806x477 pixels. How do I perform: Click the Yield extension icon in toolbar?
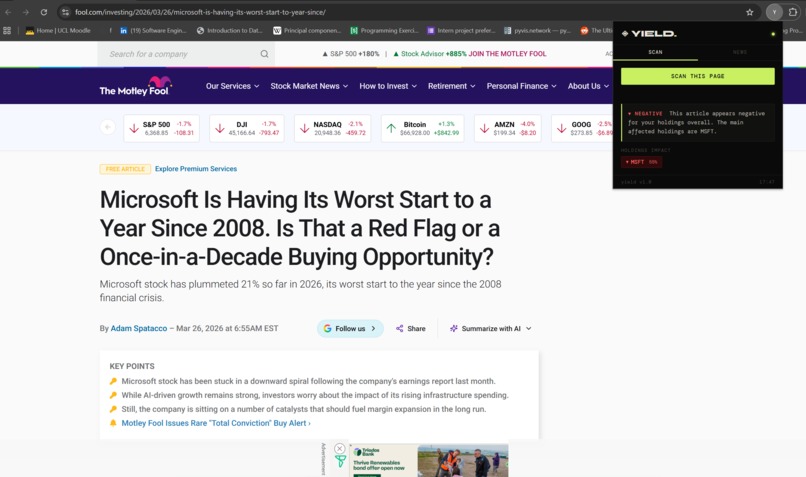click(x=774, y=12)
